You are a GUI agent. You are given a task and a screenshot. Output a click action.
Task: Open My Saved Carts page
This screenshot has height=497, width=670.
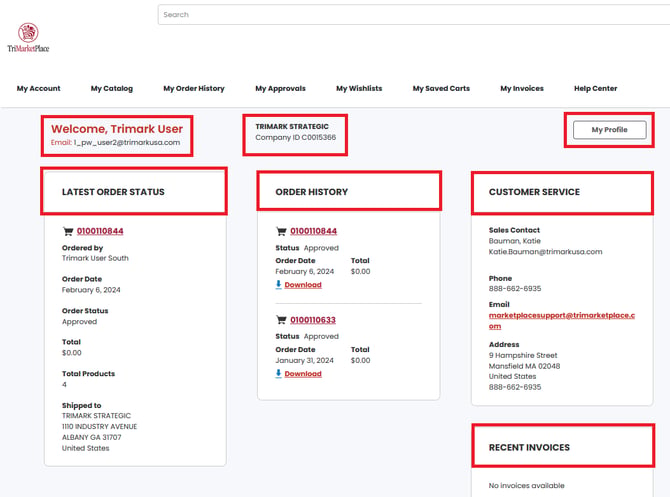click(x=441, y=88)
